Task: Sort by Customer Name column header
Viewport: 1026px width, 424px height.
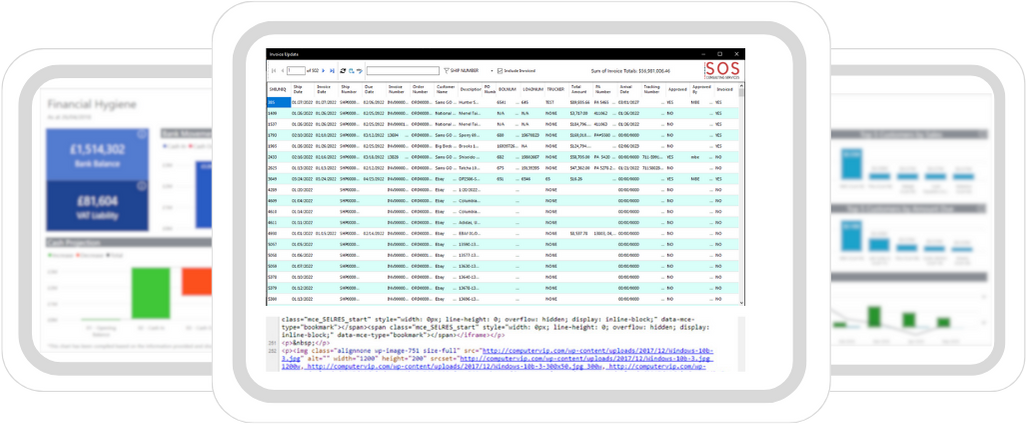Action: (446, 88)
